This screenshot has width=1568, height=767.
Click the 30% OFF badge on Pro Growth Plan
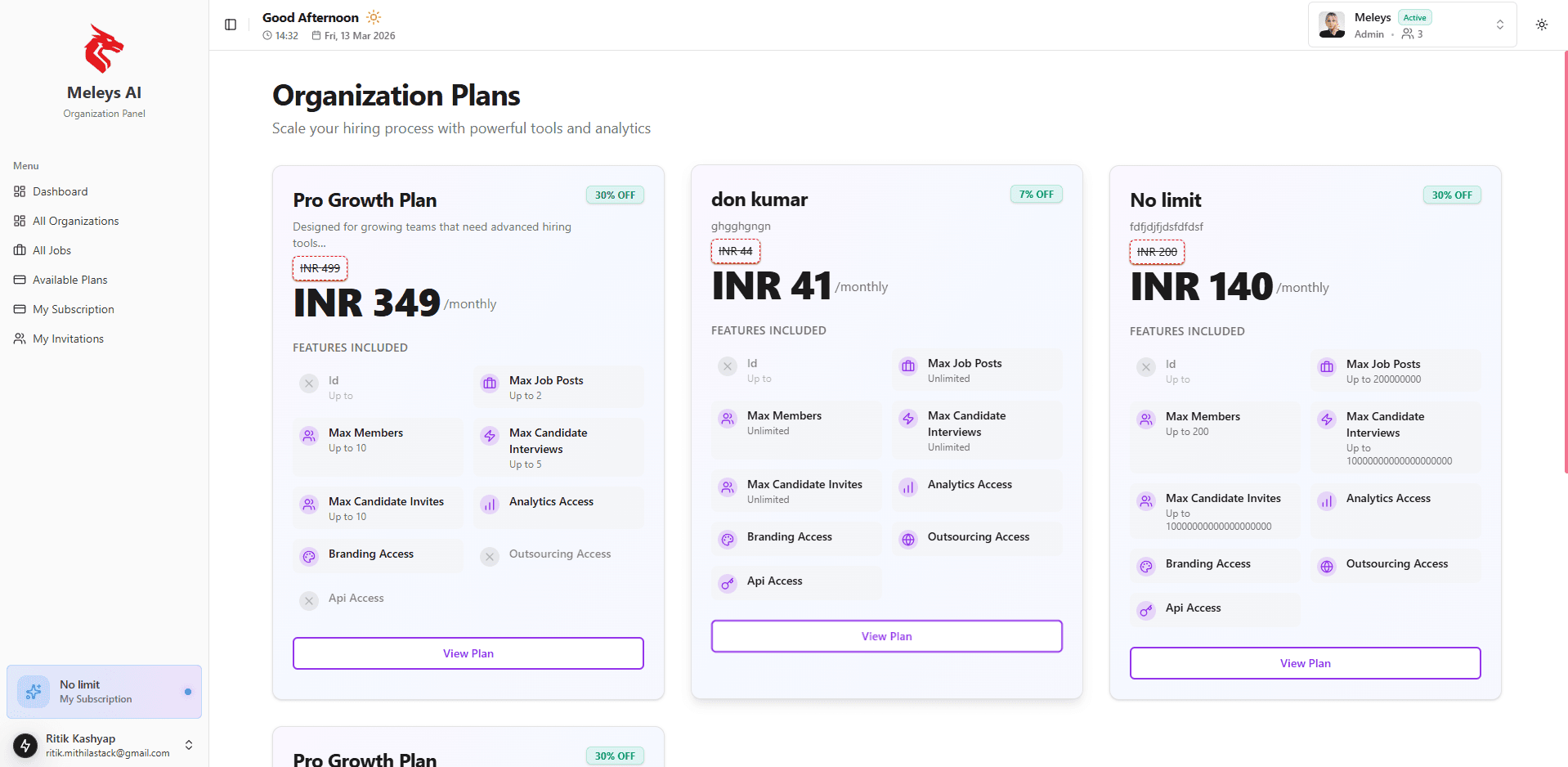615,195
